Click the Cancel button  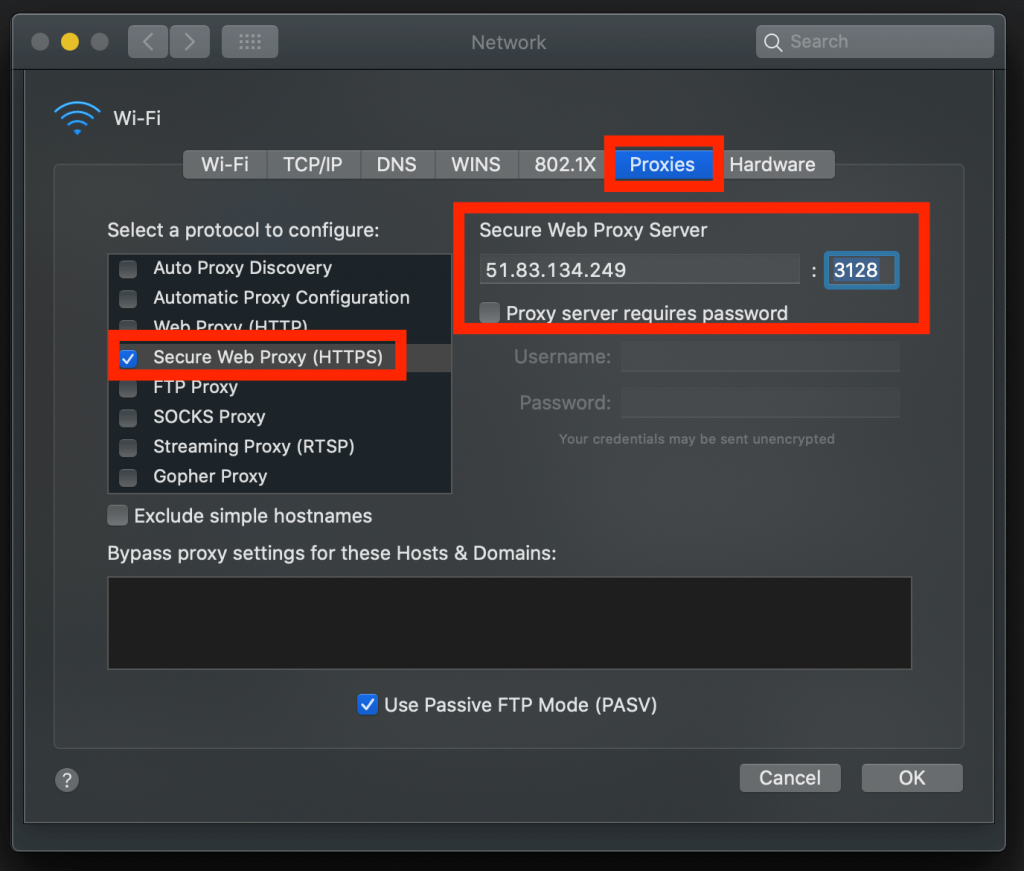click(x=790, y=778)
